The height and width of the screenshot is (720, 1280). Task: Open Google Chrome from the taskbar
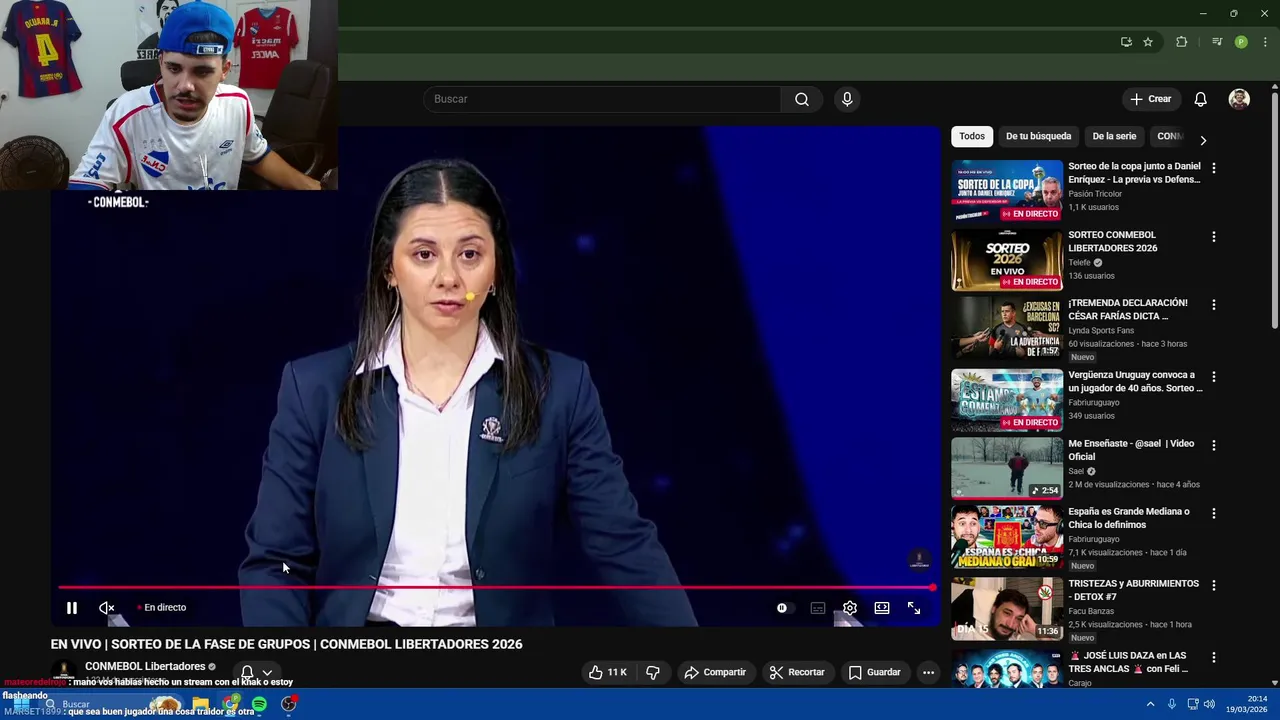(231, 704)
